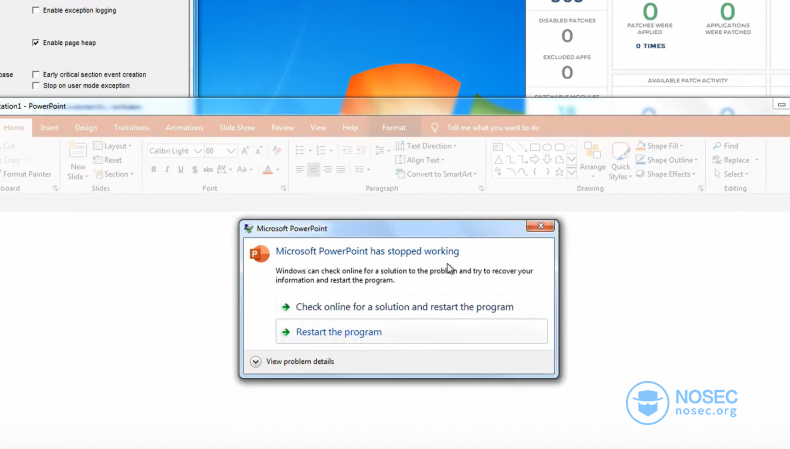
Task: Open the Review ribbon tab
Action: (x=283, y=127)
